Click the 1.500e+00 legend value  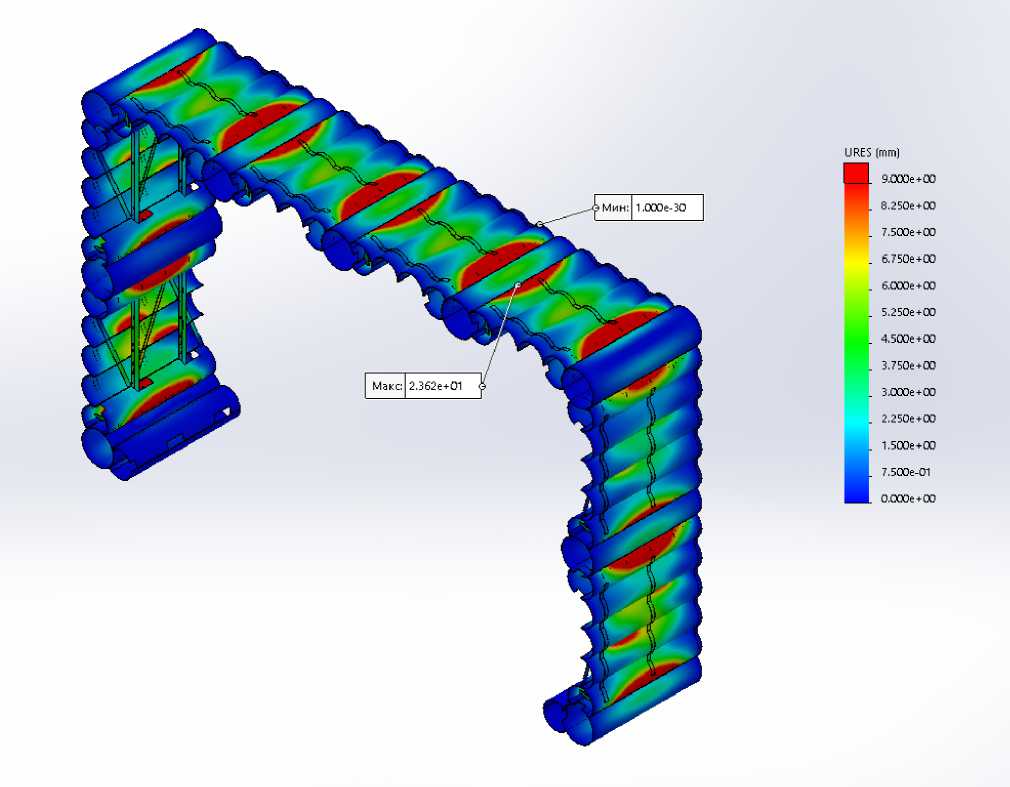908,446
